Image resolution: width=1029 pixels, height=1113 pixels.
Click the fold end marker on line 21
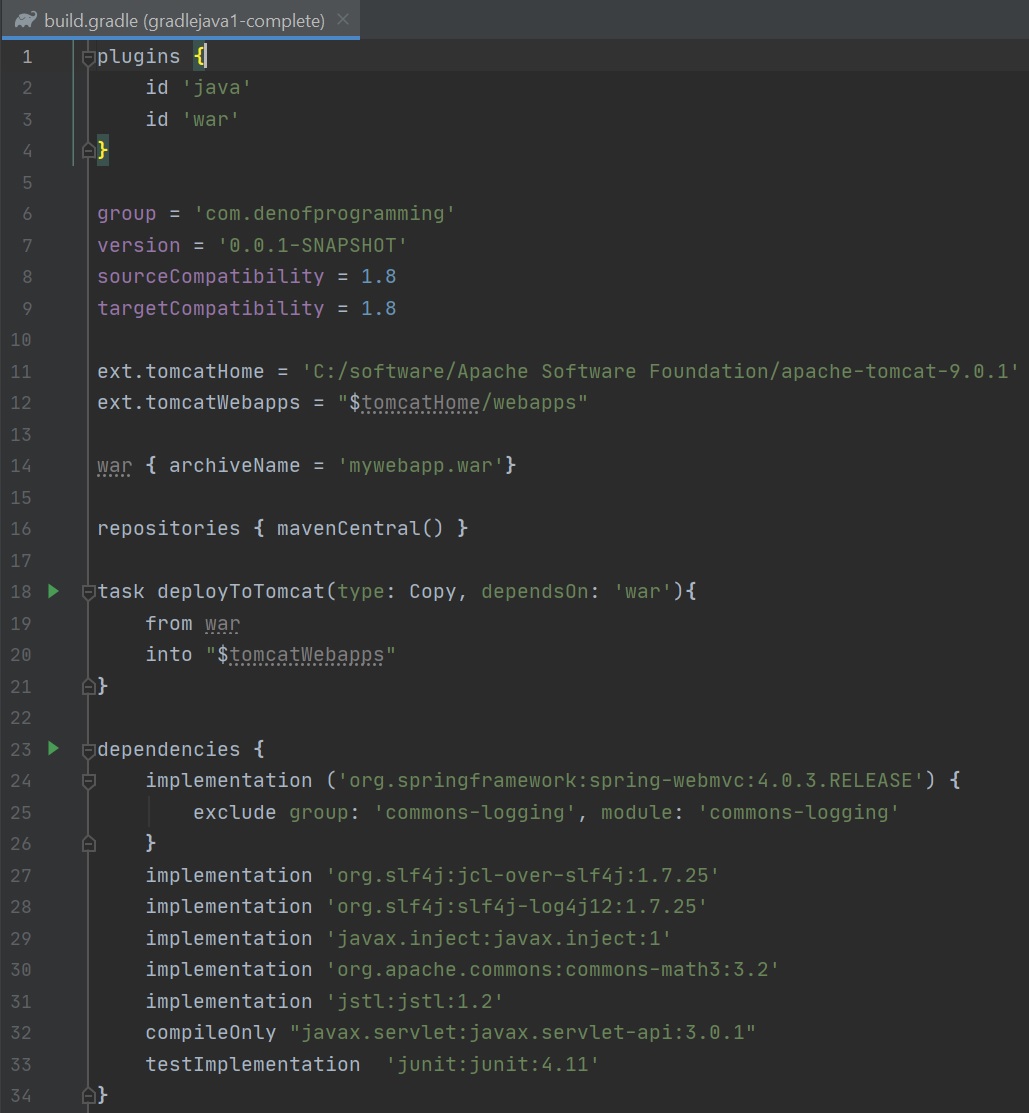(x=88, y=686)
